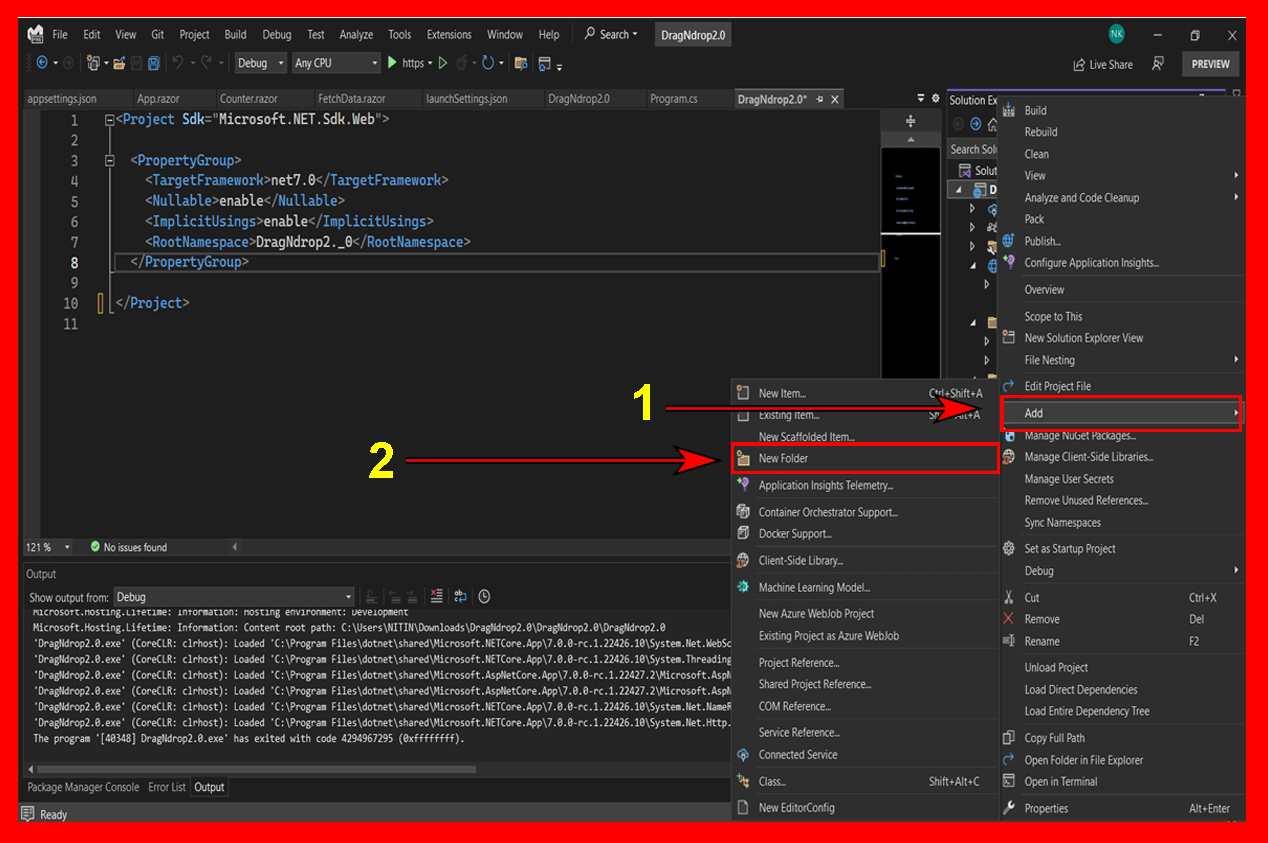Switch to the Error List panel
Viewport: 1268px width, 843px height.
pos(166,787)
